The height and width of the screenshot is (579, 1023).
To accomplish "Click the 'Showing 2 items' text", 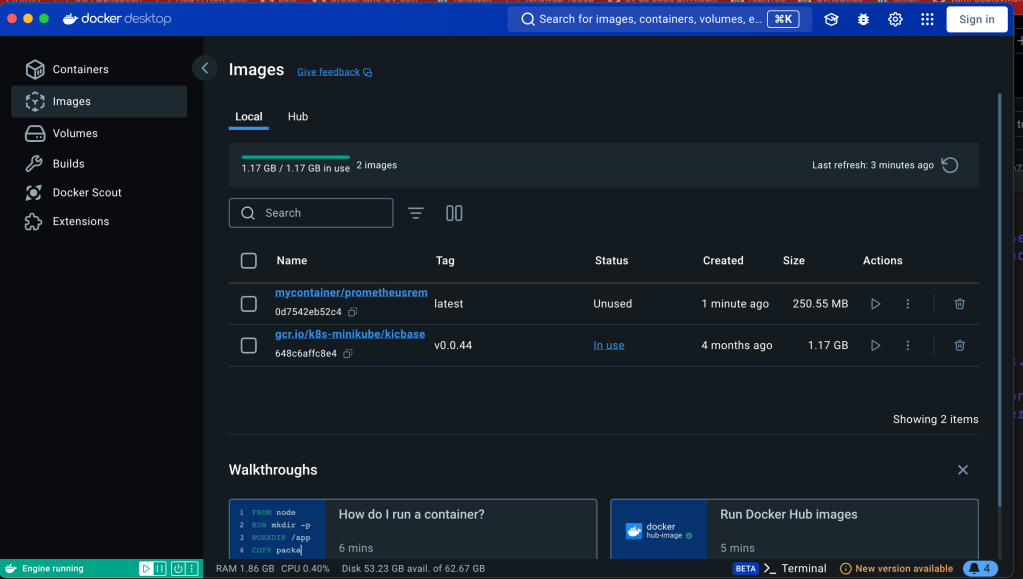I will pos(936,419).
